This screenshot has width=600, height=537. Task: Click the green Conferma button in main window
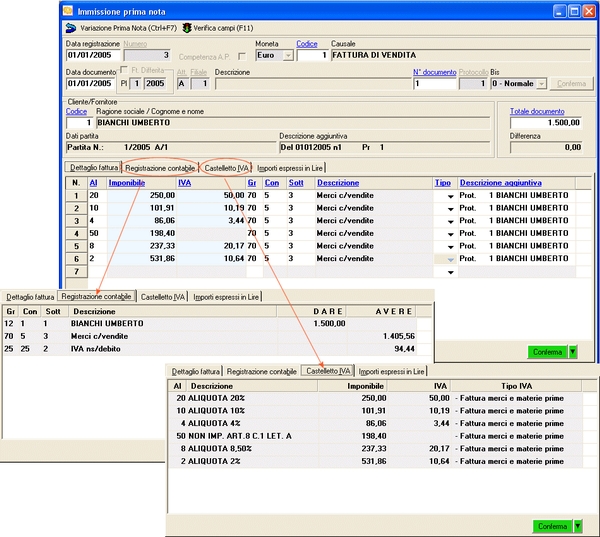click(546, 351)
